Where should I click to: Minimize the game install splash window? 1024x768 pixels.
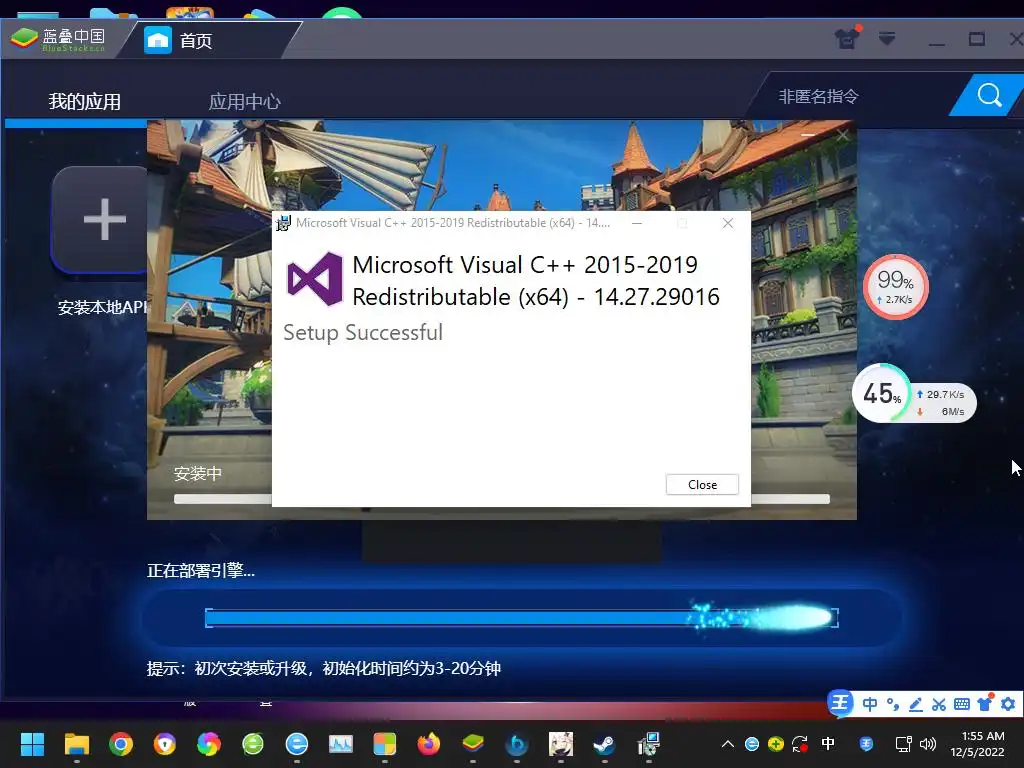pyautogui.click(x=808, y=135)
